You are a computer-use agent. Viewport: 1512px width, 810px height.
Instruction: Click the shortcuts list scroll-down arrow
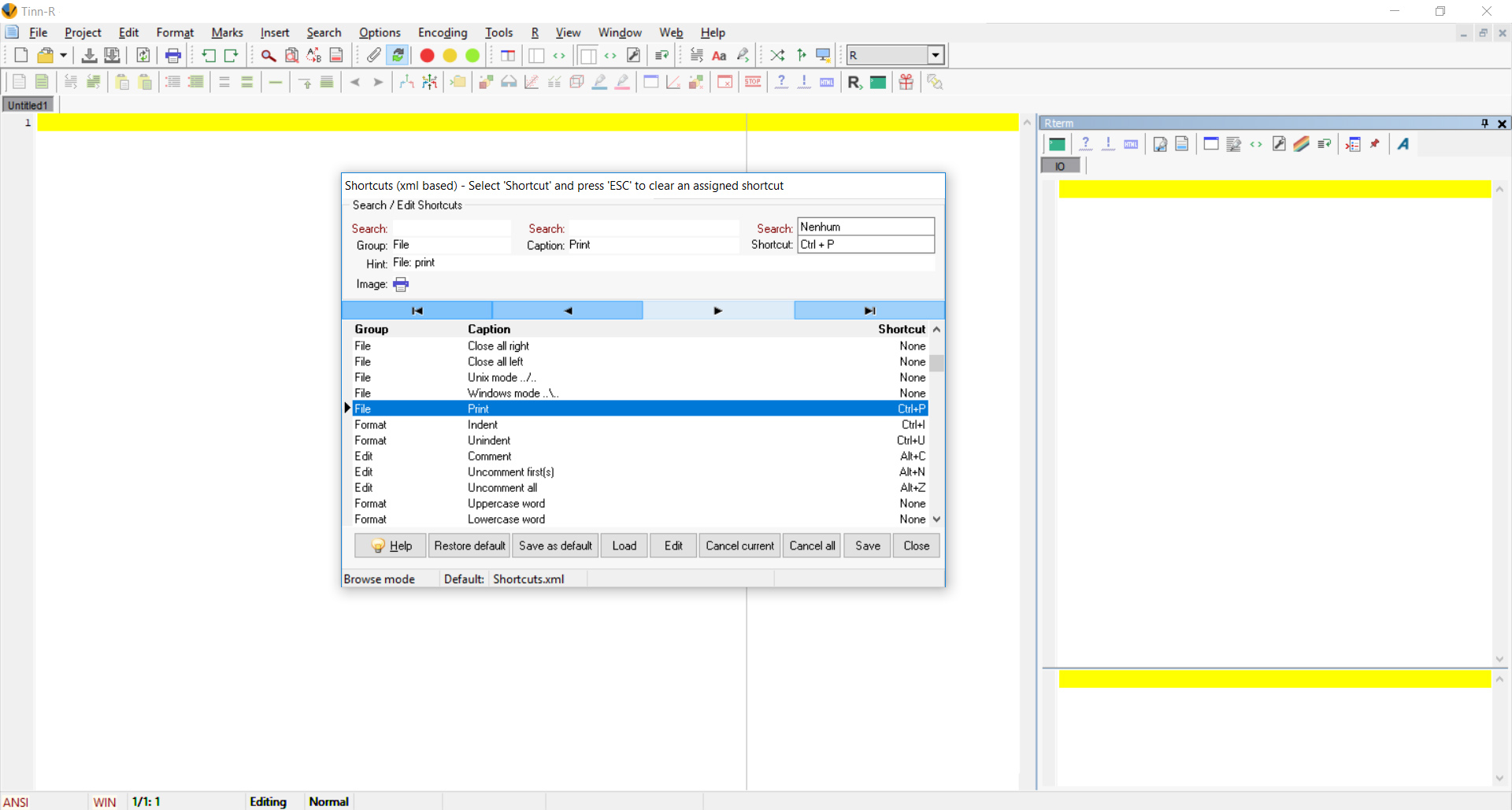[936, 520]
